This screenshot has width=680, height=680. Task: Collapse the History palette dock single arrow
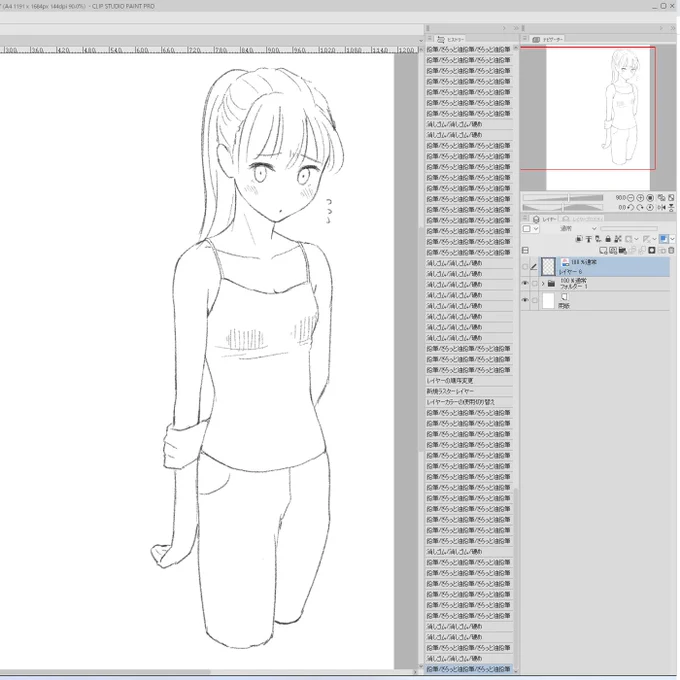(504, 28)
